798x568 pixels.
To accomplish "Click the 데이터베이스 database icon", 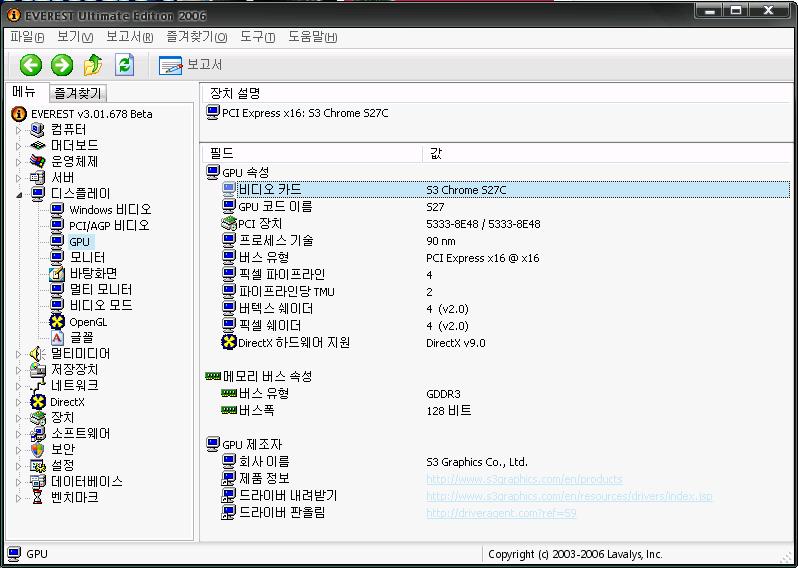I will (37, 481).
